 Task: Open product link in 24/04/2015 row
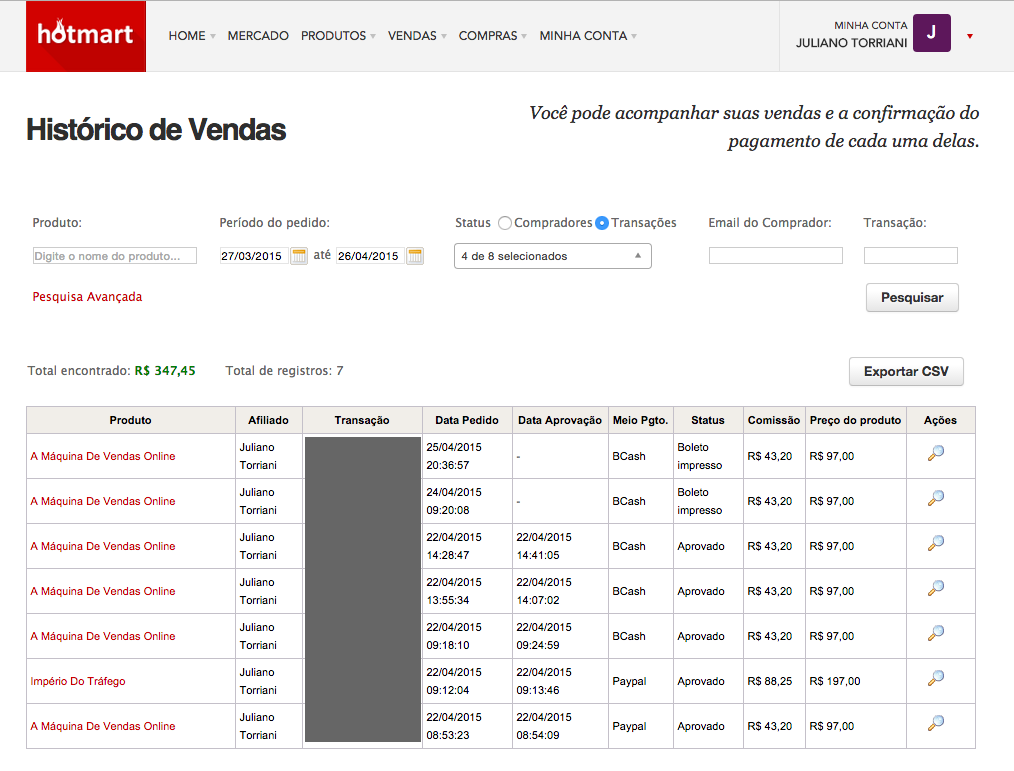[103, 501]
